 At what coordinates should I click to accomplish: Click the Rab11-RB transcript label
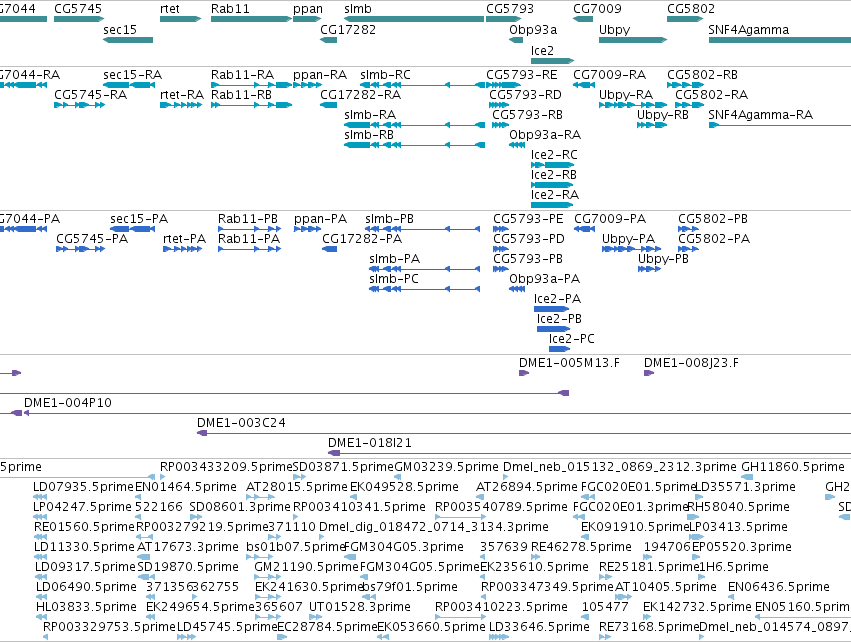(242, 95)
